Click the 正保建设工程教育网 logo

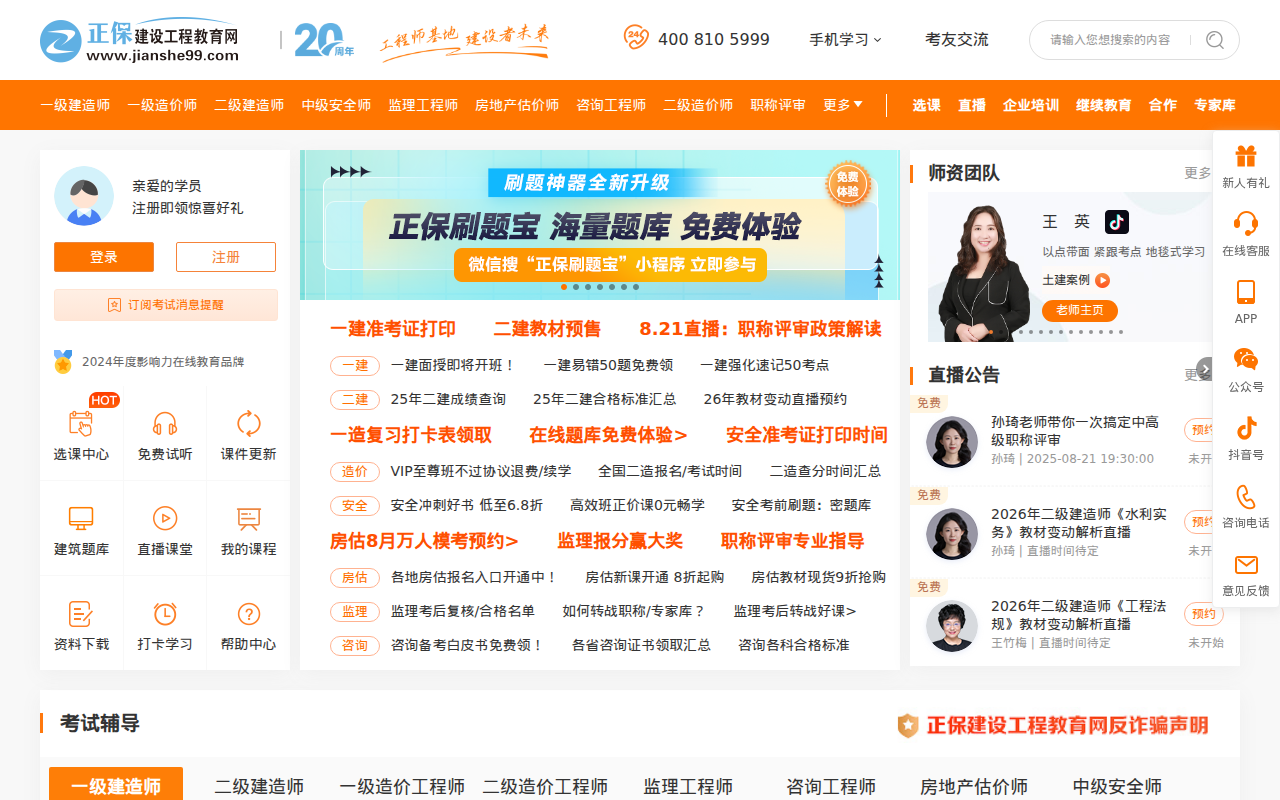140,40
